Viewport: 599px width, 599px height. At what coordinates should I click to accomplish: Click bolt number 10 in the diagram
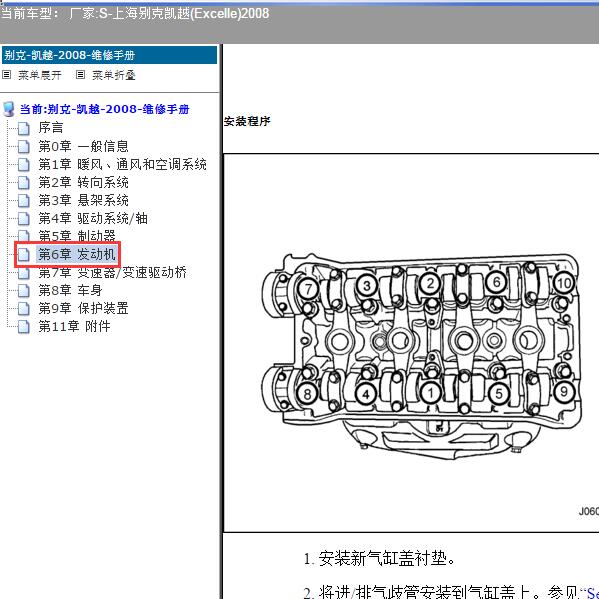coord(564,283)
